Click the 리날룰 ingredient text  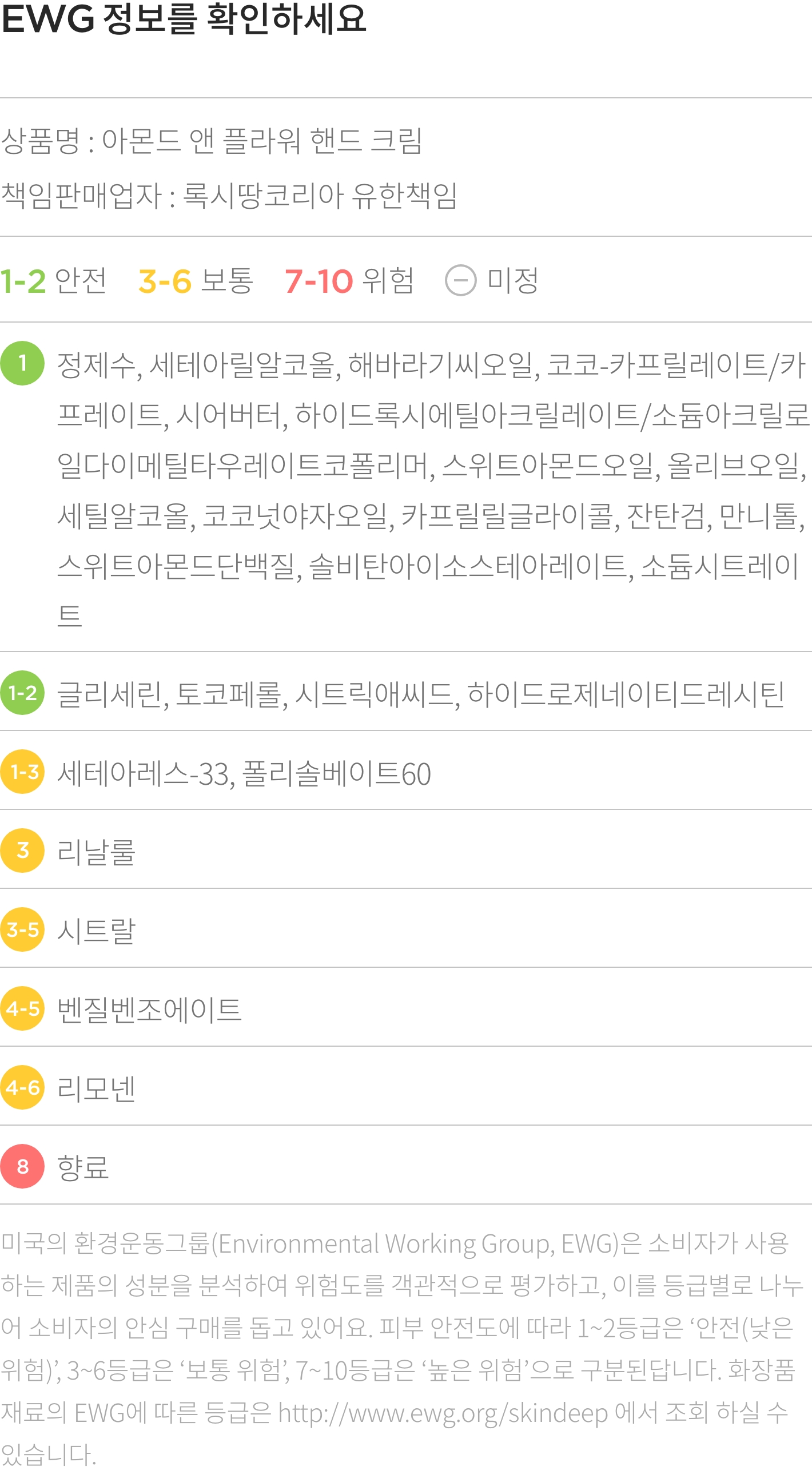pos(96,852)
